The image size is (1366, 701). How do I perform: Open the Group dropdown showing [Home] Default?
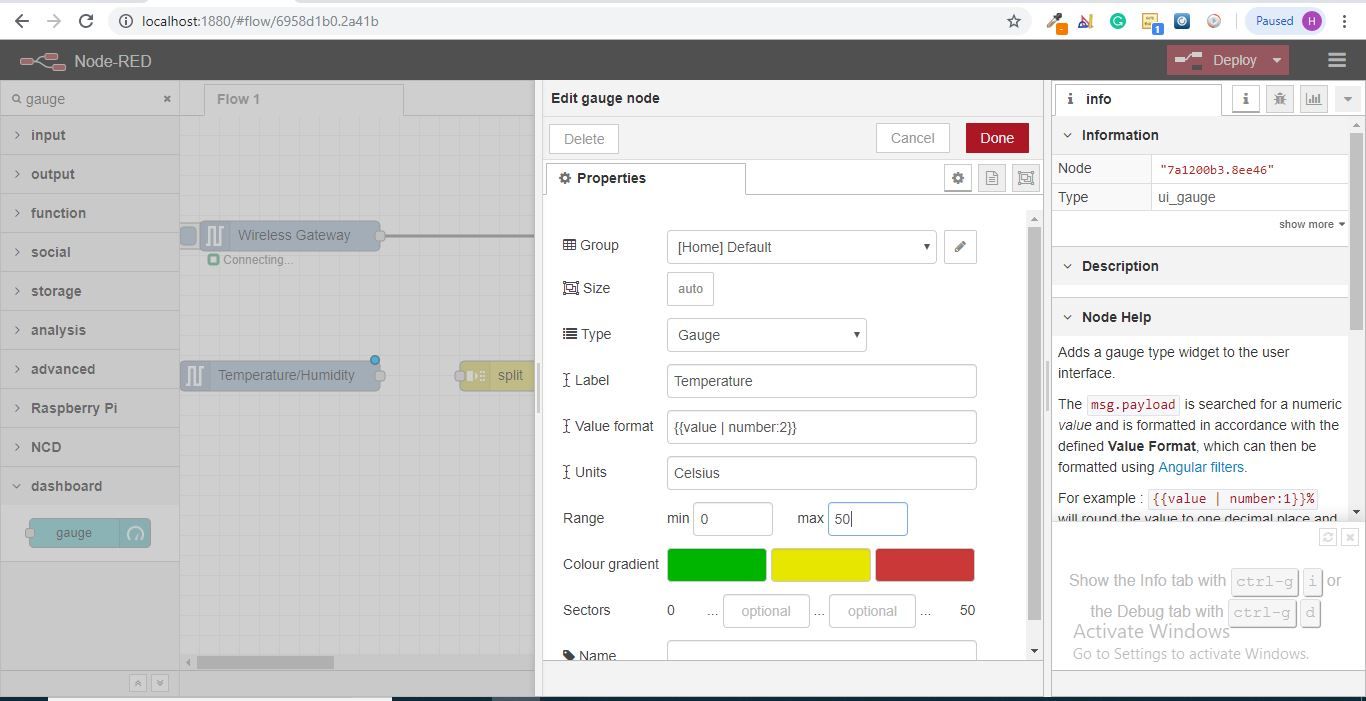tap(802, 247)
